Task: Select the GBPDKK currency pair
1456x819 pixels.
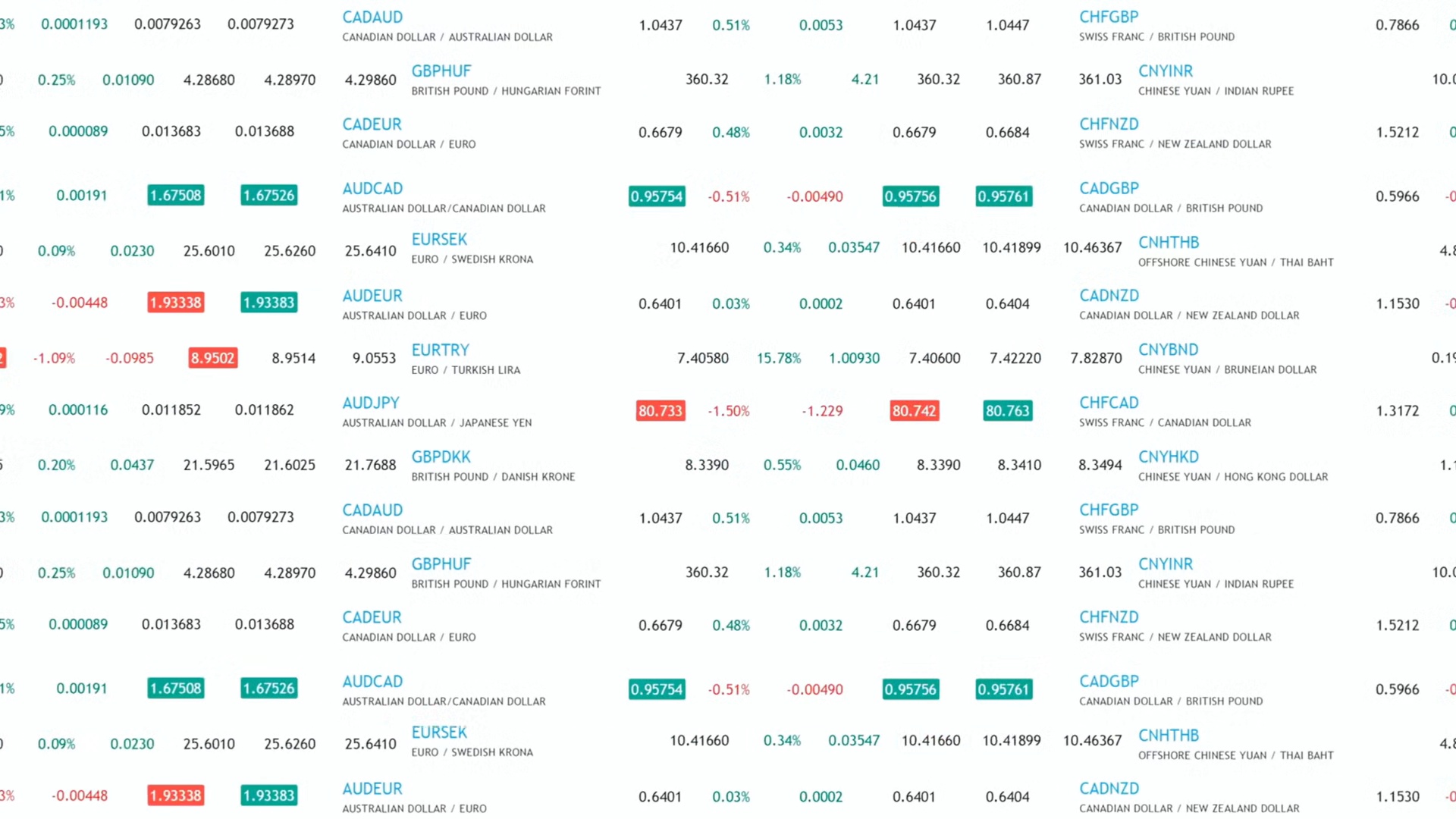Action: pyautogui.click(x=441, y=457)
